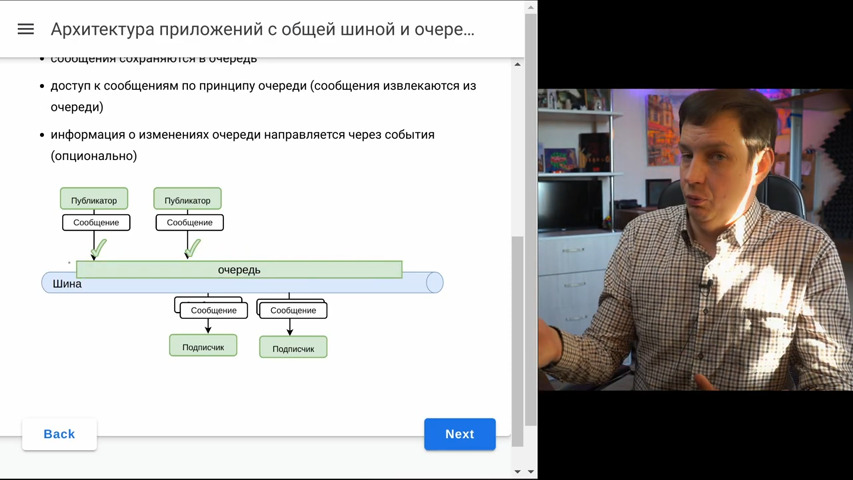The width and height of the screenshot is (853, 480).
Task: Click Сообщение box under first Публикатор
Action: point(96,223)
